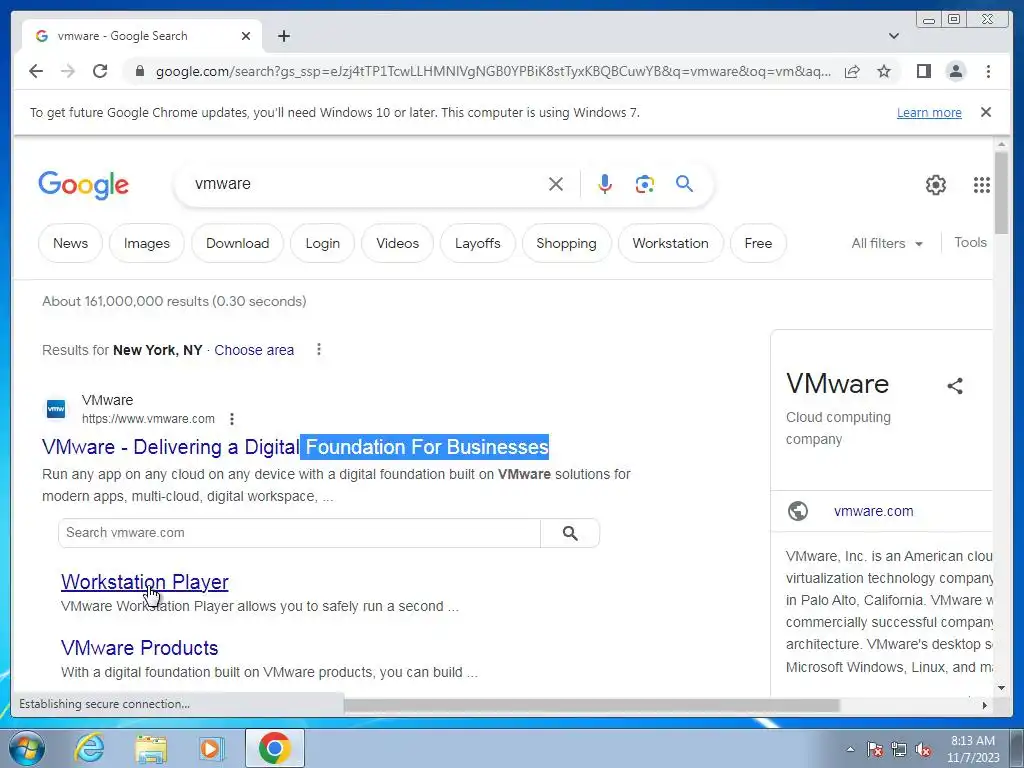Open the network tray icon
The image size is (1024, 768).
coord(899,750)
